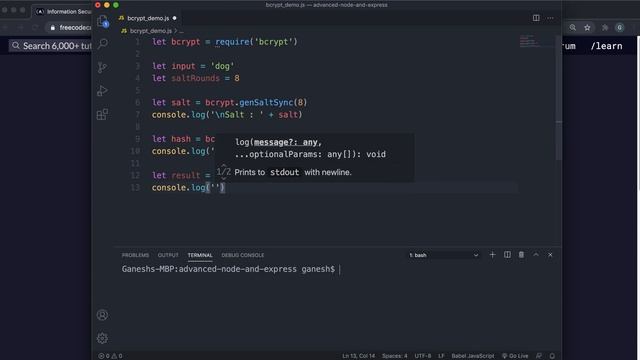640x360 pixels.
Task: Change end of line sequence LF
Action: 441,356
